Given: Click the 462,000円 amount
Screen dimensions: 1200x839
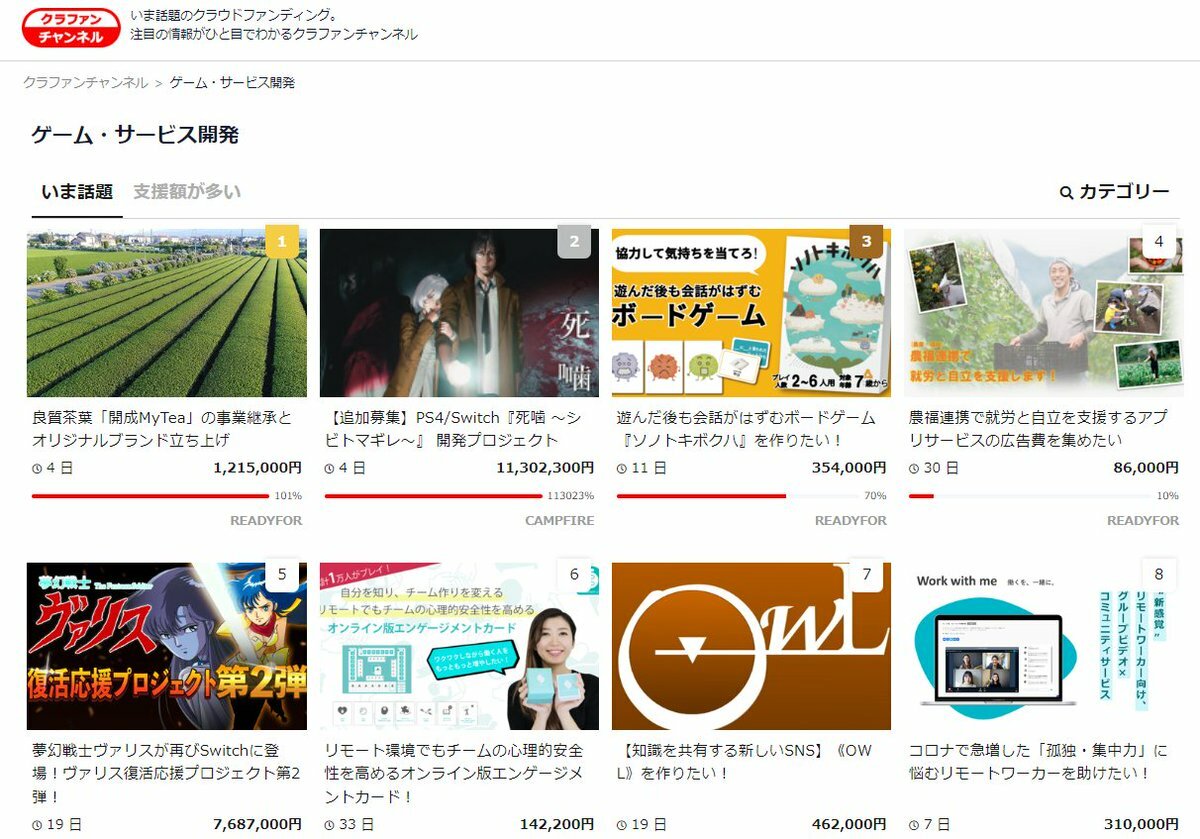Looking at the screenshot, I should [x=849, y=825].
